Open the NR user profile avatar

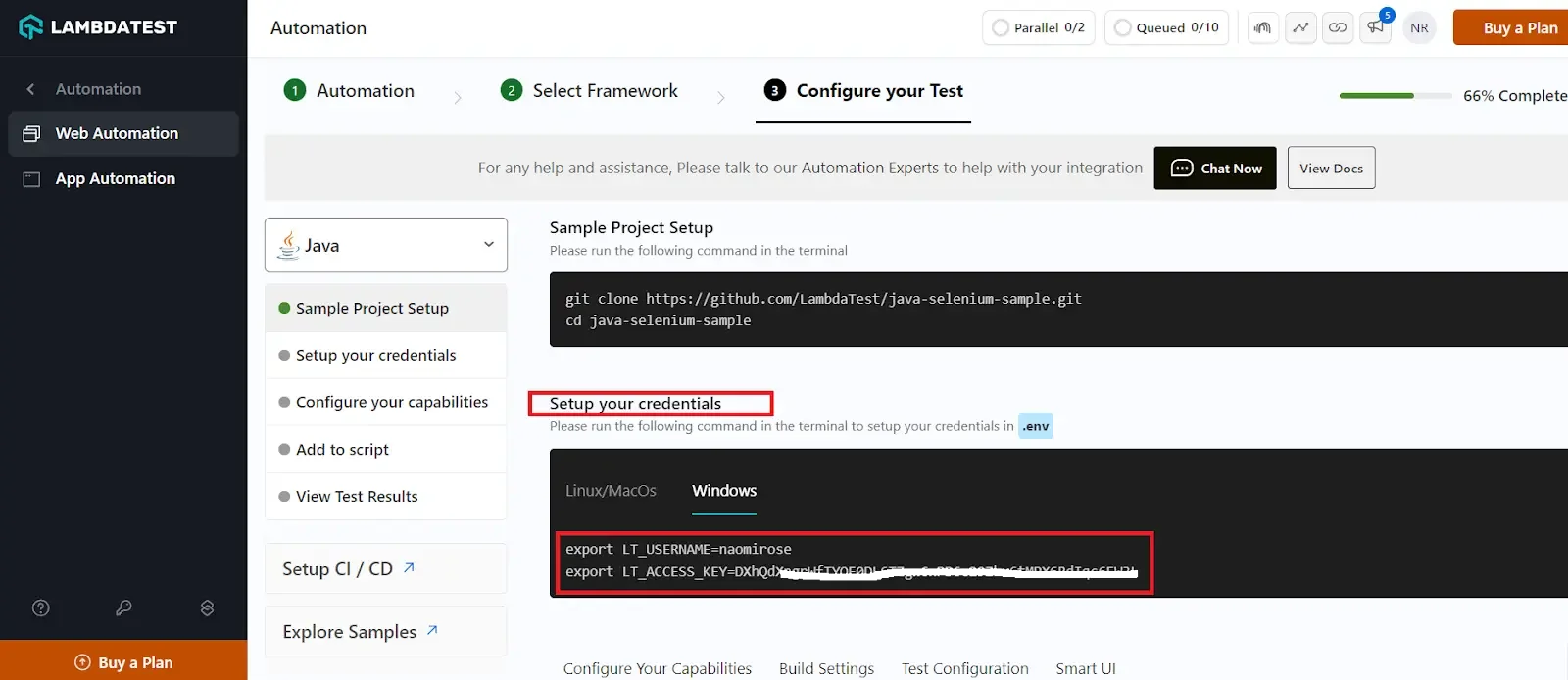1419,27
